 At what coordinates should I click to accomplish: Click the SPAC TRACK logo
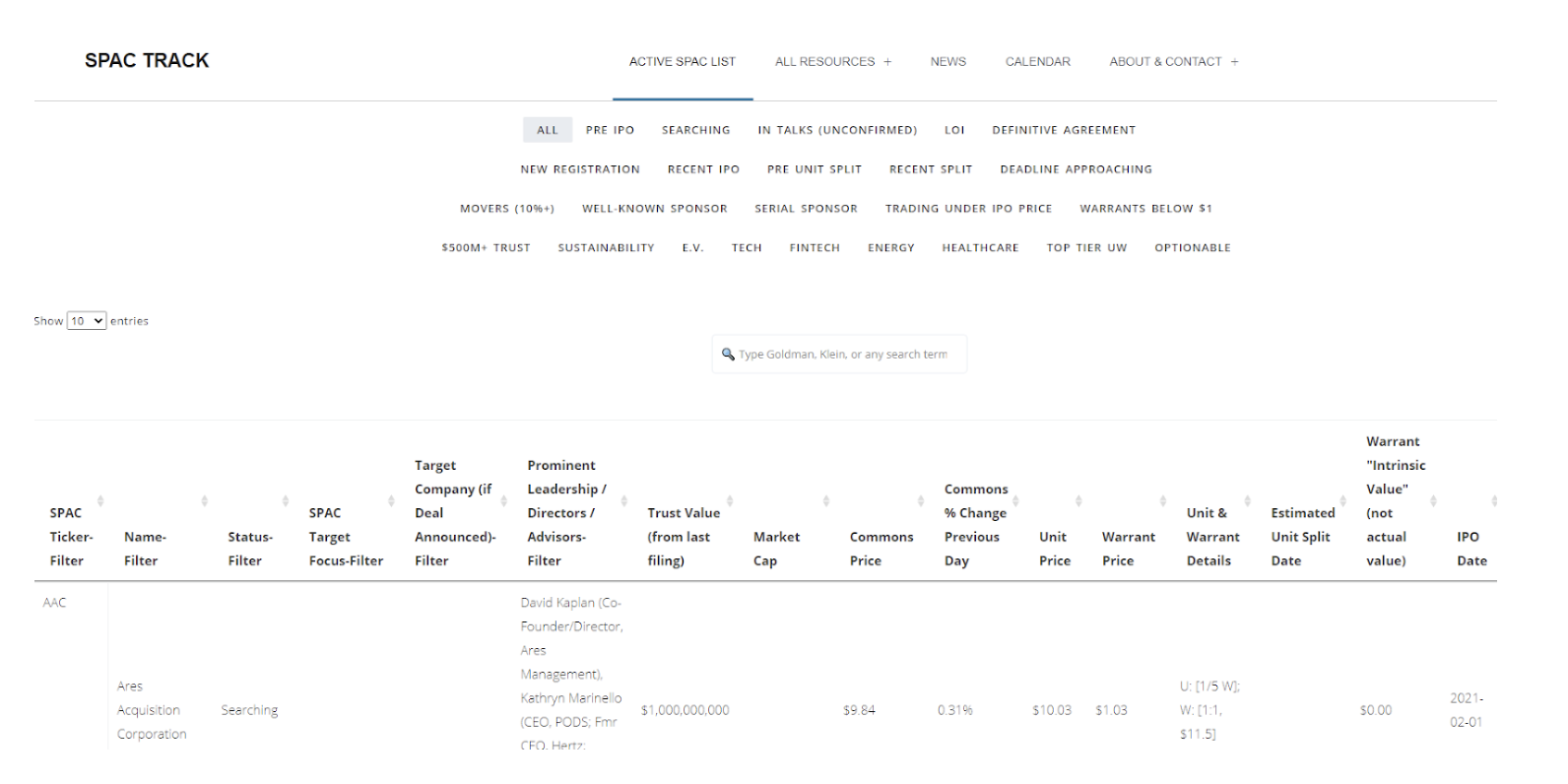point(147,60)
